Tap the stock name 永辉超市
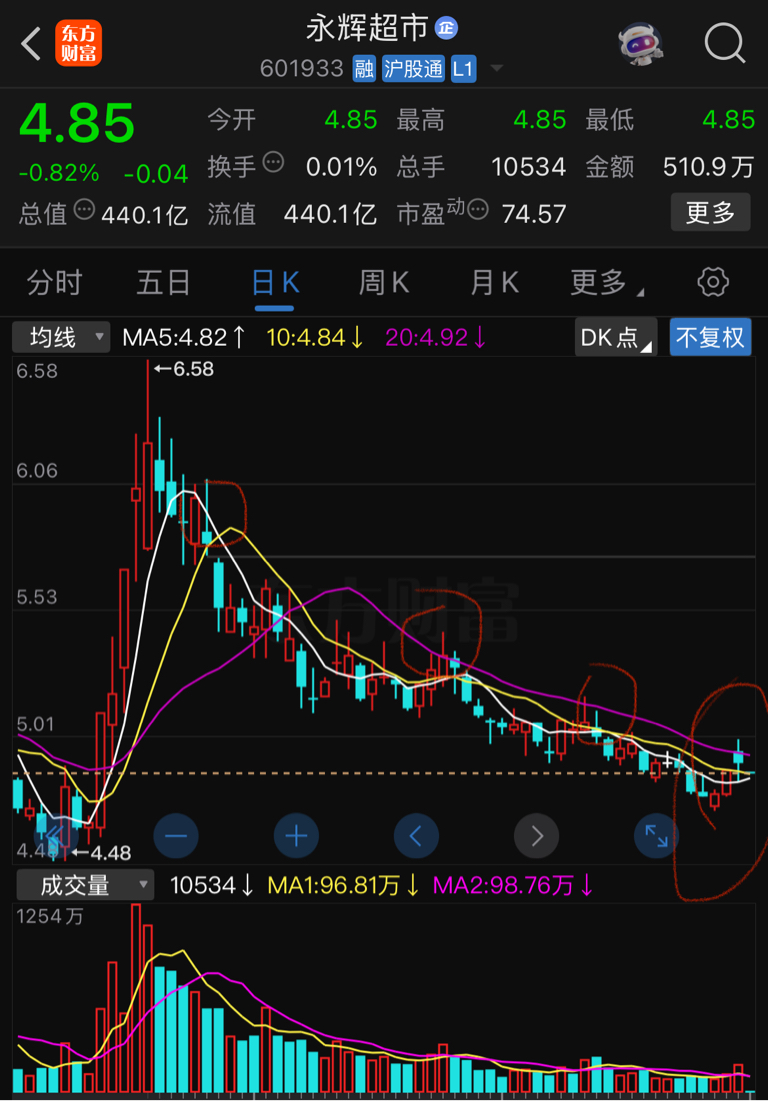 367,28
